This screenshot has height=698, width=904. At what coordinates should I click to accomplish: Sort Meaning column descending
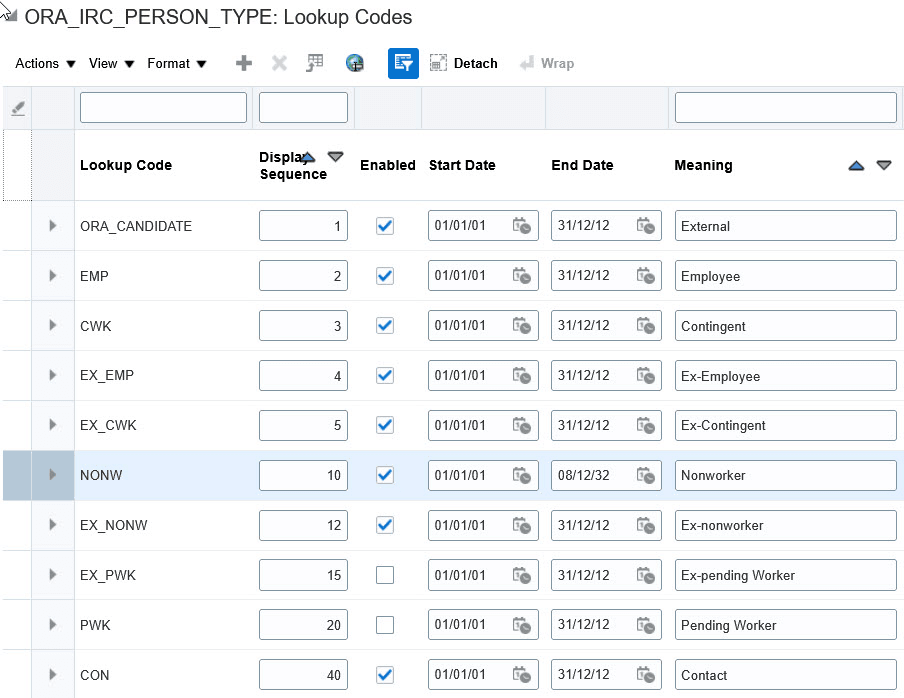[884, 165]
